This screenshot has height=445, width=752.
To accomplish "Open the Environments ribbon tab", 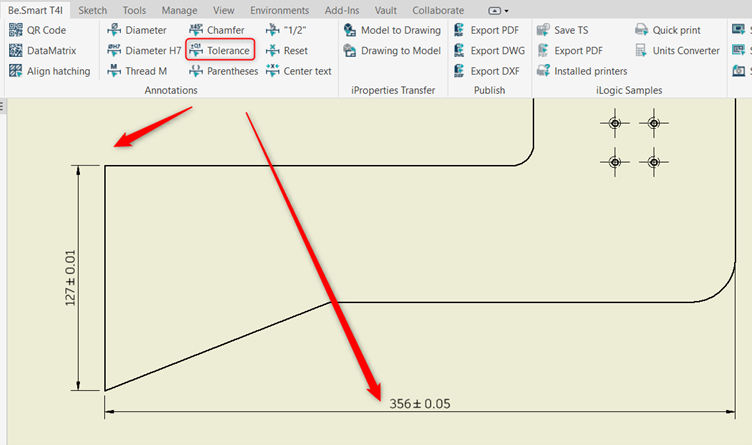I will 280,10.
